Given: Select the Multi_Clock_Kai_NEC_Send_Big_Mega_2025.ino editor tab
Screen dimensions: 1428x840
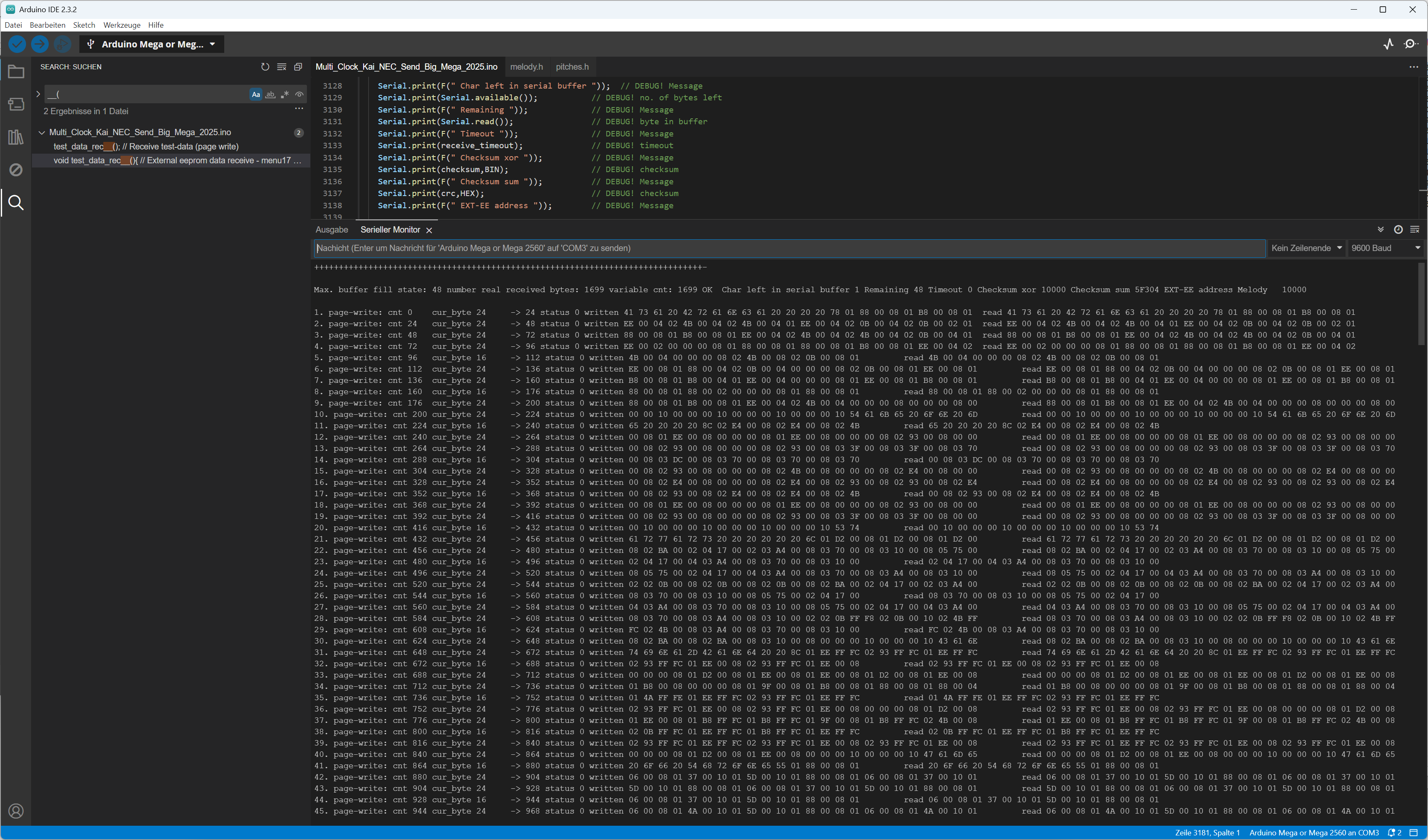Looking at the screenshot, I should [x=406, y=67].
